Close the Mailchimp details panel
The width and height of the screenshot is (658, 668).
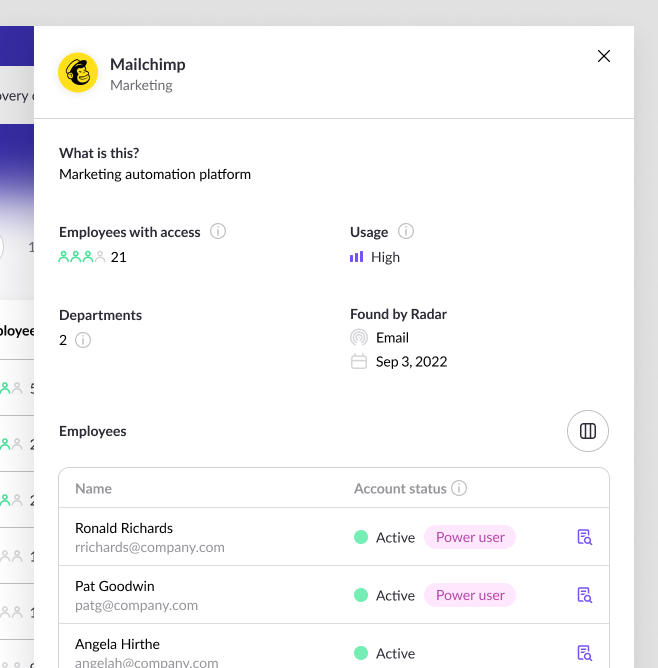pyautogui.click(x=603, y=56)
